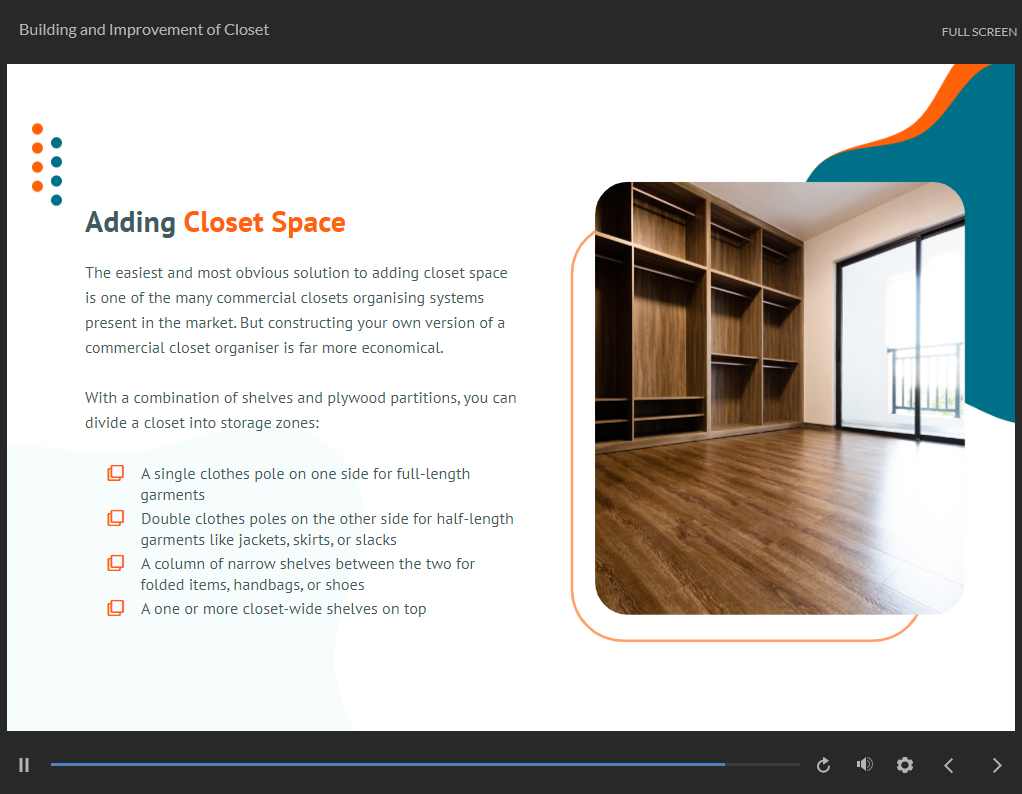Click the paragraph starting 'The easiest and most'
The height and width of the screenshot is (794, 1022).
[297, 310]
